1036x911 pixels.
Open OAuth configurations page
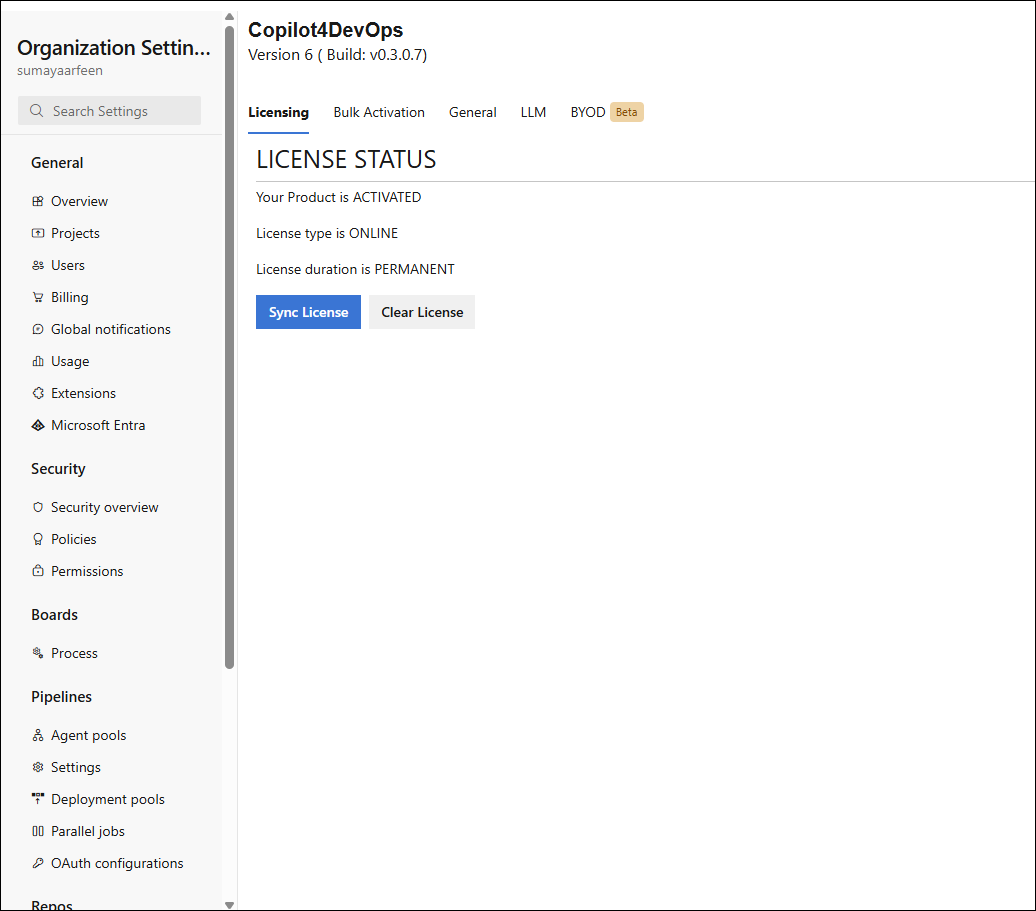point(117,863)
